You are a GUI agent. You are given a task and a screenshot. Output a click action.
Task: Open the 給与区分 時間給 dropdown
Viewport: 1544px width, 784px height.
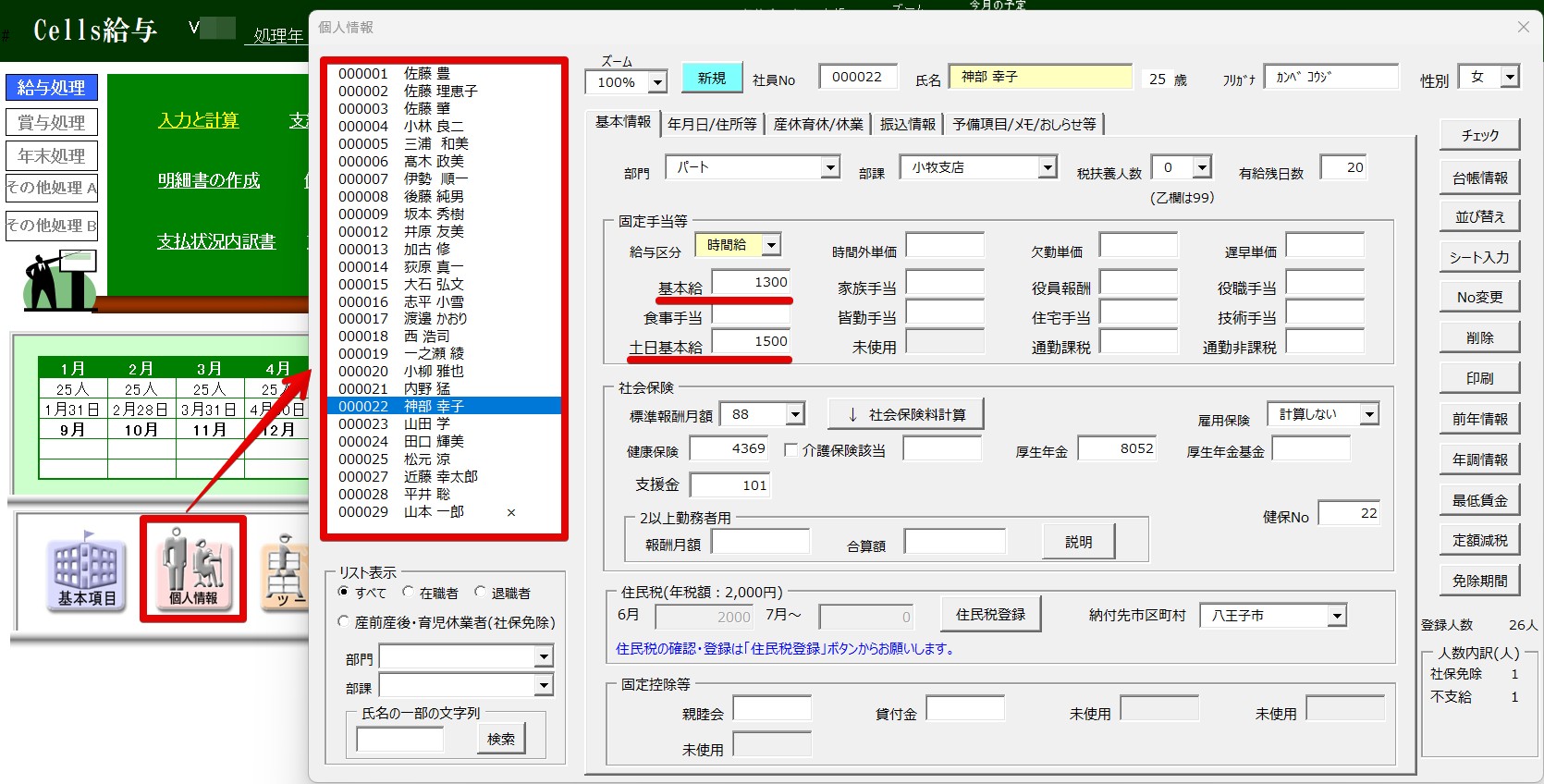pyautogui.click(x=772, y=245)
